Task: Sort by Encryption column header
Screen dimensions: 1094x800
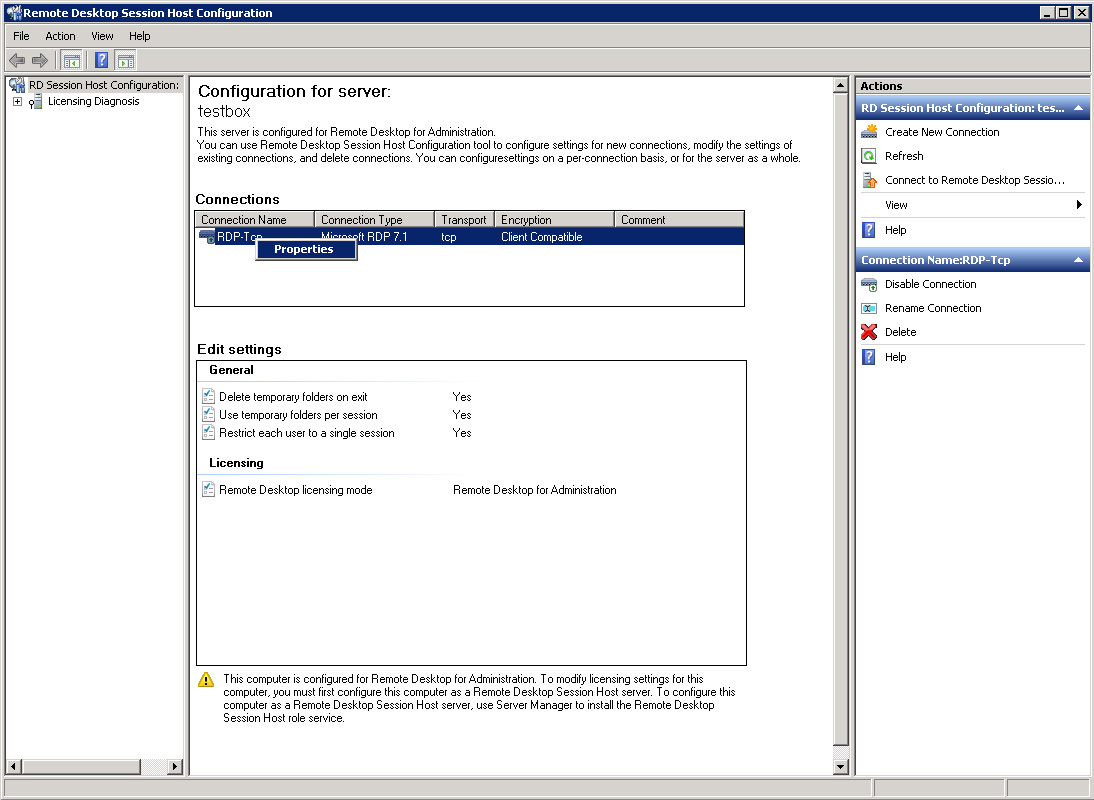Action: 555,220
